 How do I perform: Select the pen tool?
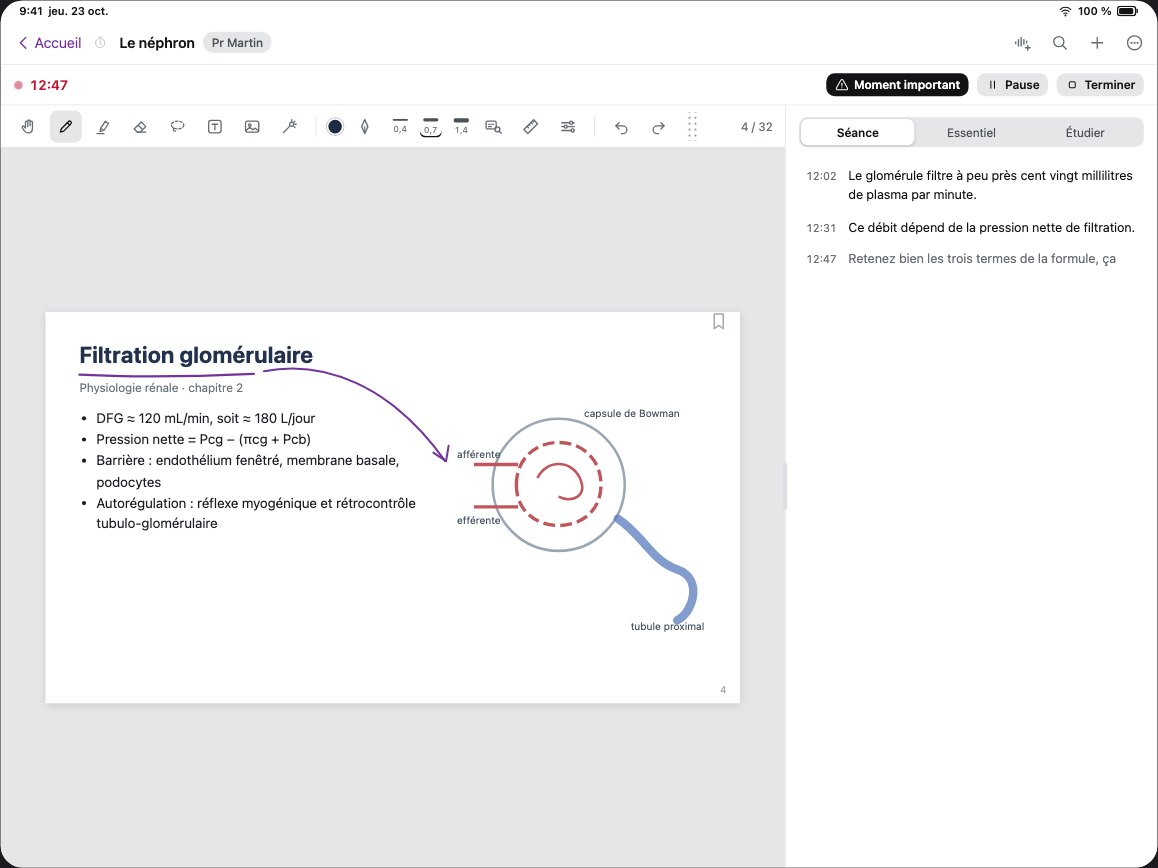(x=66, y=127)
